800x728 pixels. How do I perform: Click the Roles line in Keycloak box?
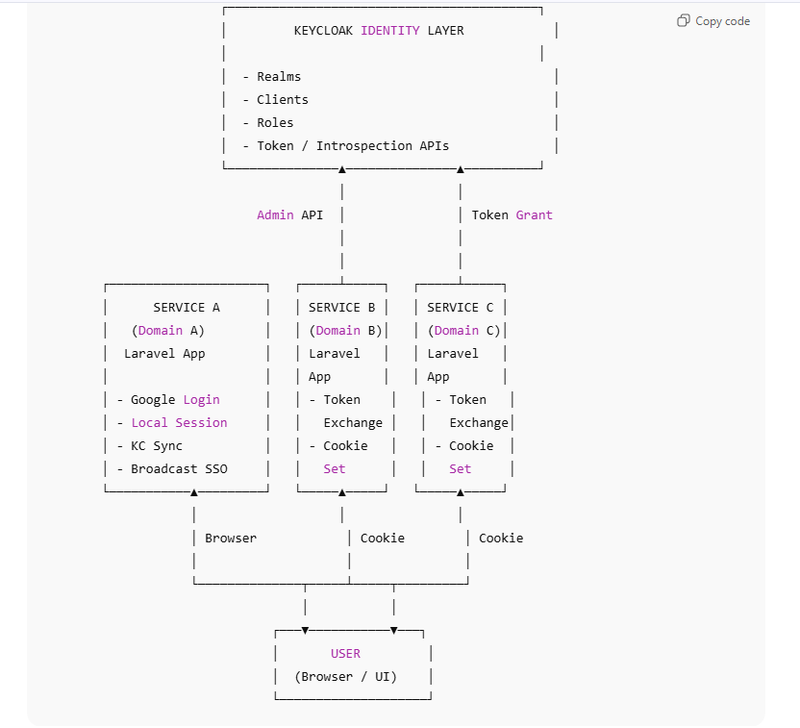[275, 123]
